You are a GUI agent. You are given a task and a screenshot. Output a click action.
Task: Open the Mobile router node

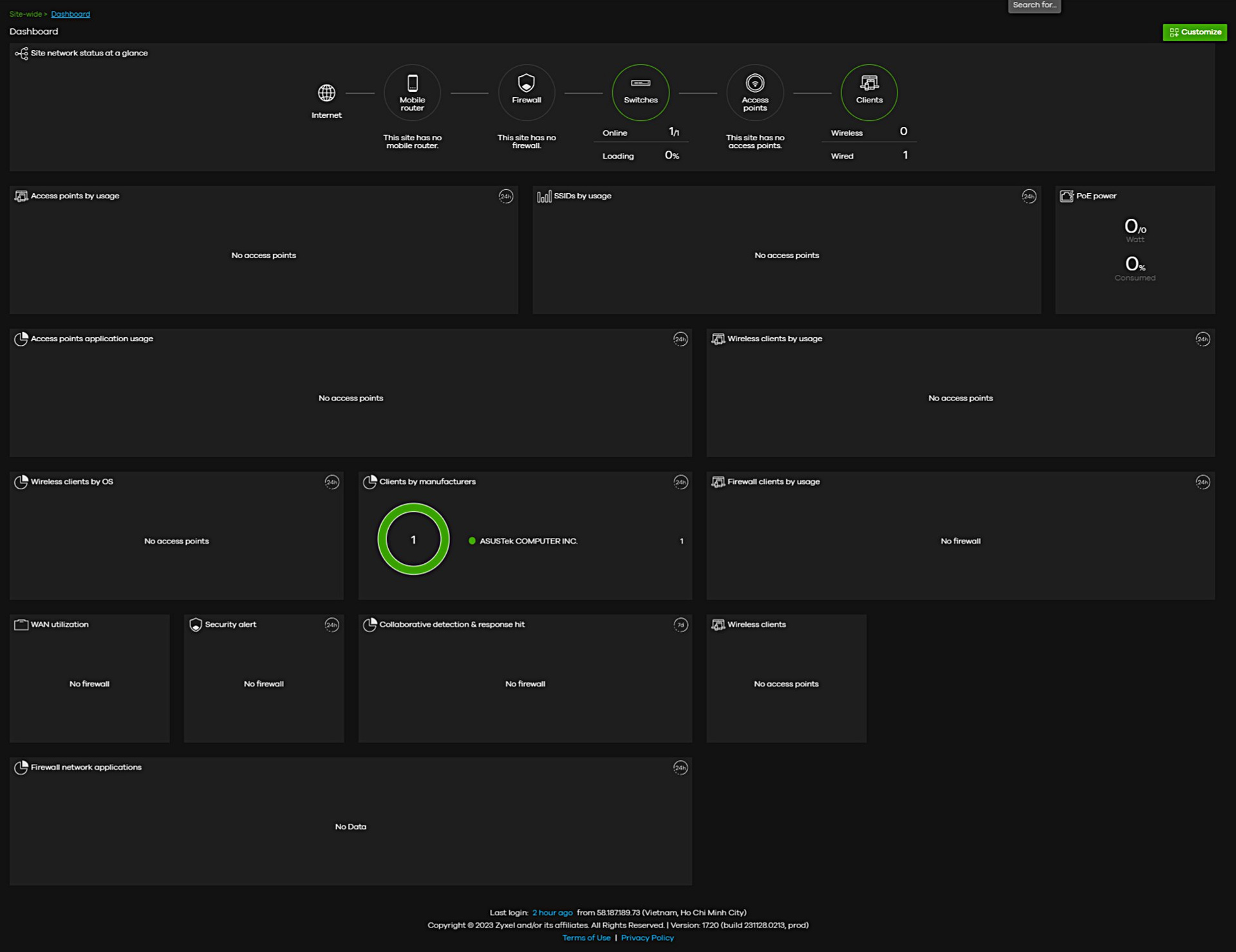[412, 92]
